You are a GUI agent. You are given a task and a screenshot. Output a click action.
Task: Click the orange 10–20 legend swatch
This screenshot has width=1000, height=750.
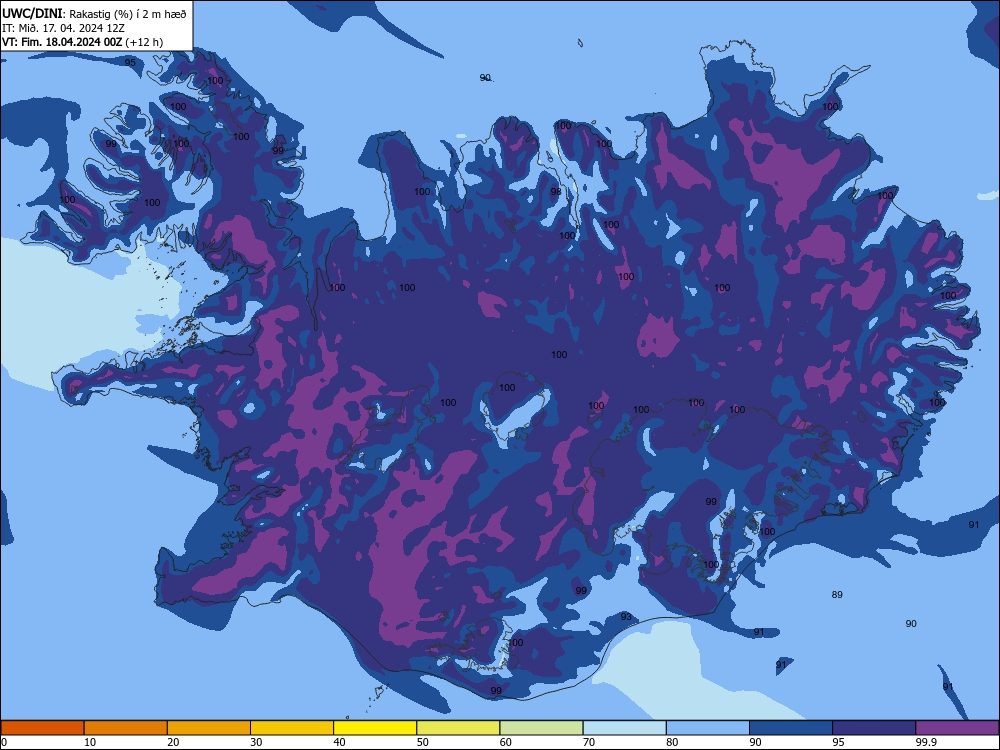click(x=126, y=728)
